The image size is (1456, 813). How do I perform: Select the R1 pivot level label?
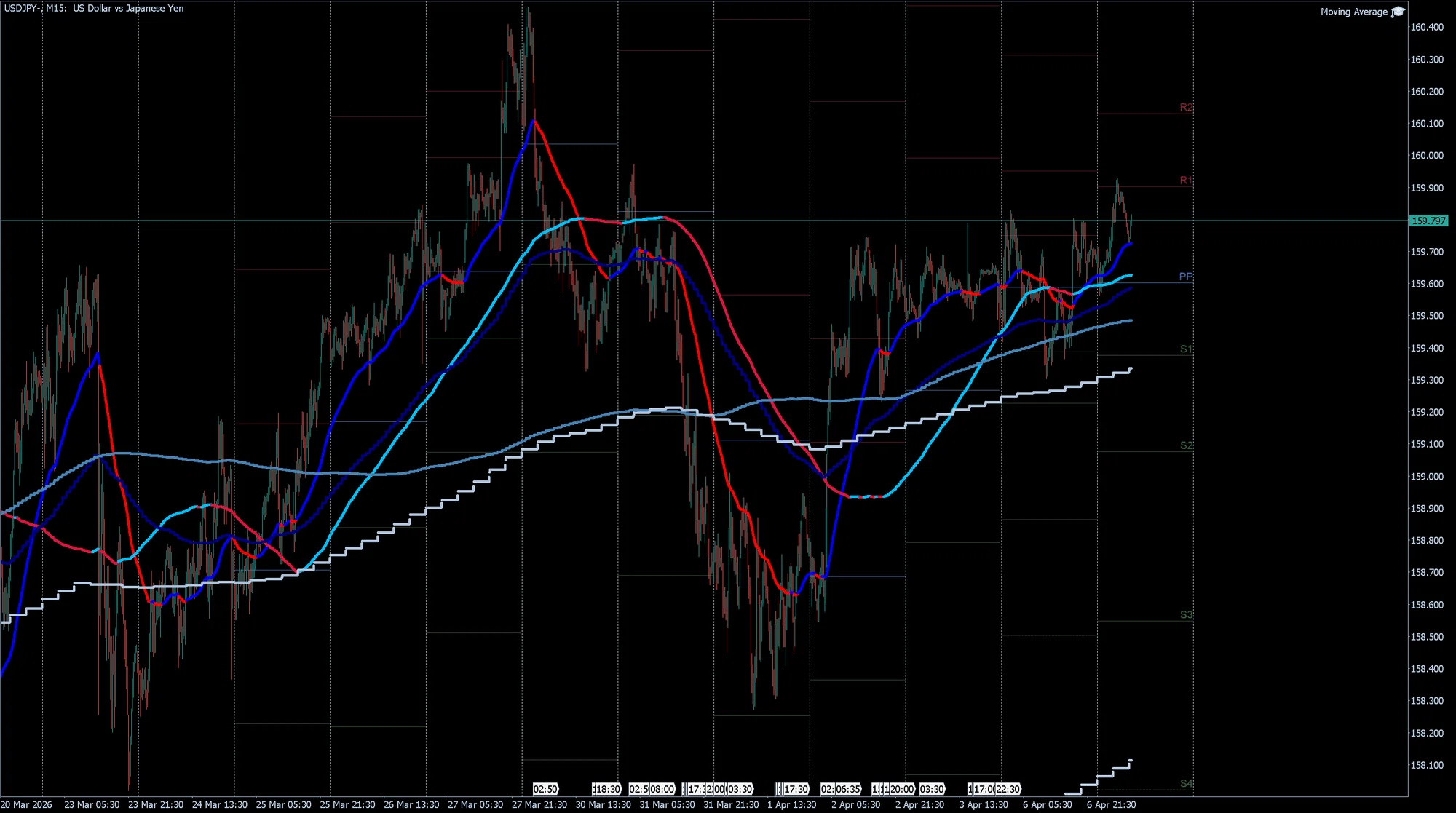point(1186,180)
